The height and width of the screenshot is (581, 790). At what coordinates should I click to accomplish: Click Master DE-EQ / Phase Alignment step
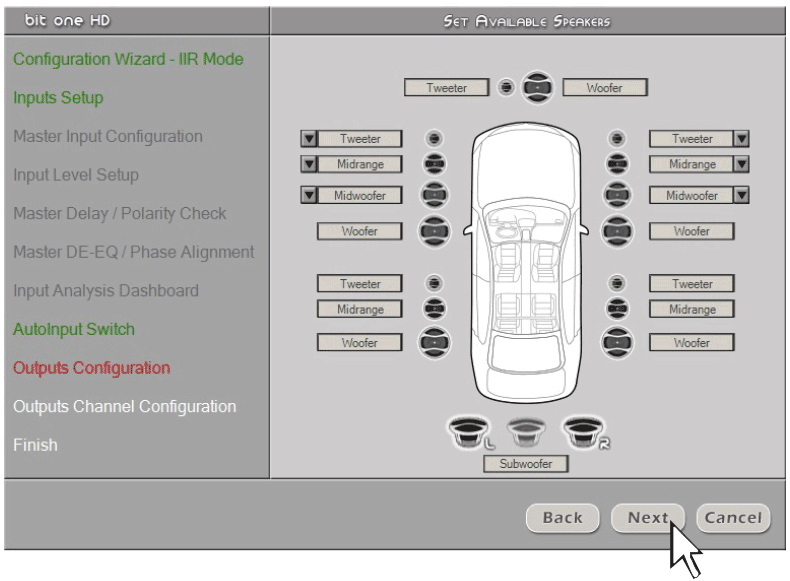point(134,252)
